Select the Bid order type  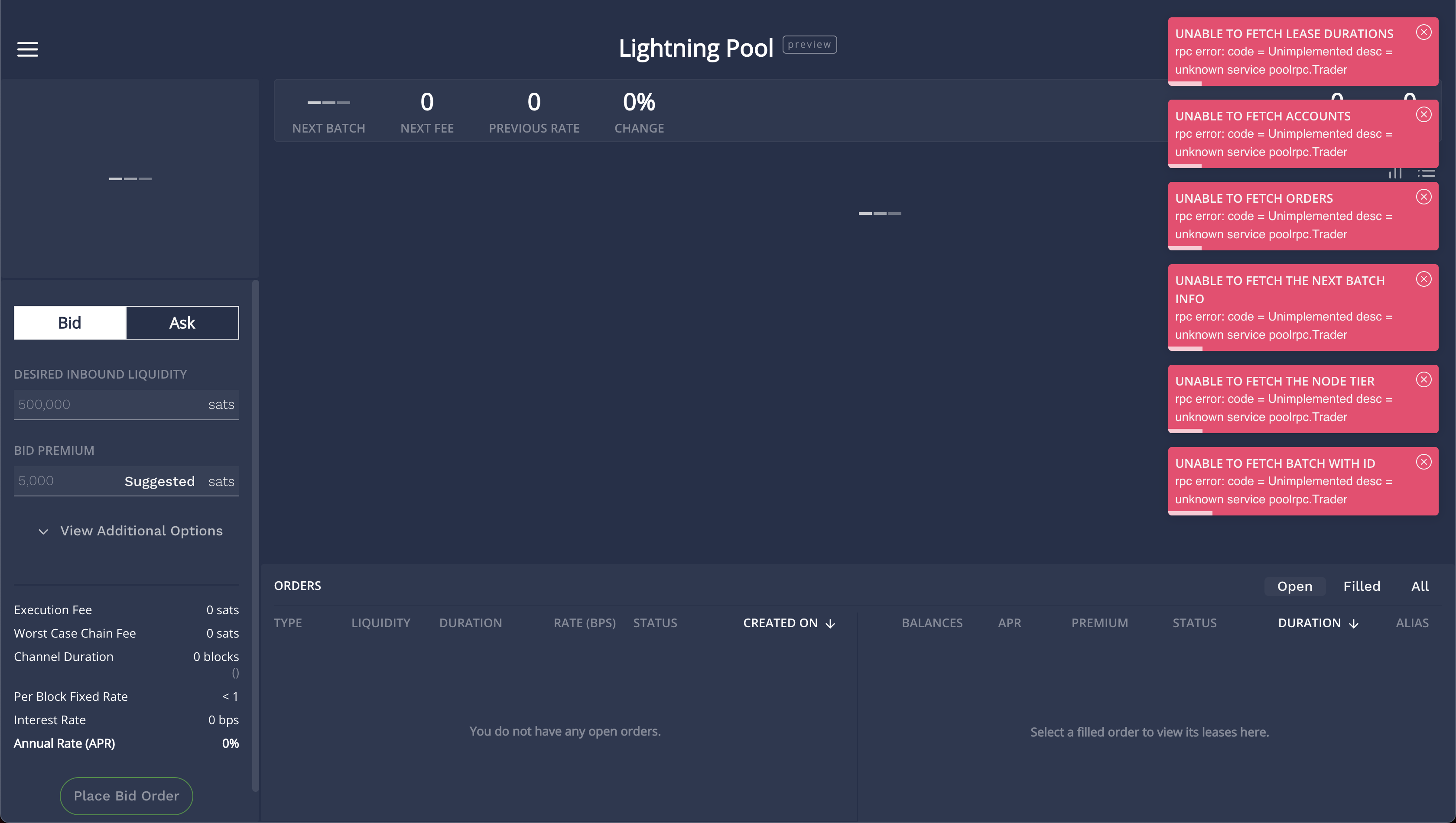click(69, 322)
